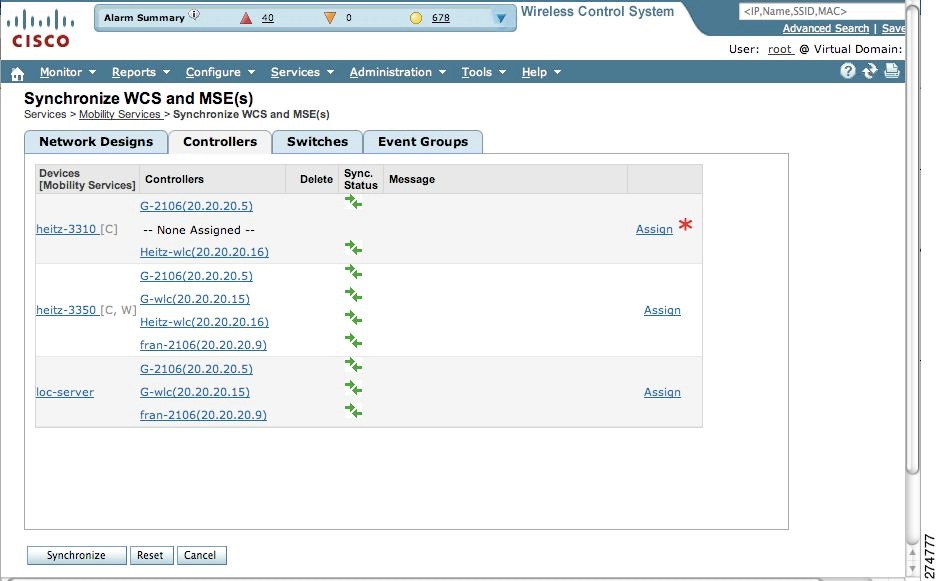Click the root user link

[x=780, y=49]
